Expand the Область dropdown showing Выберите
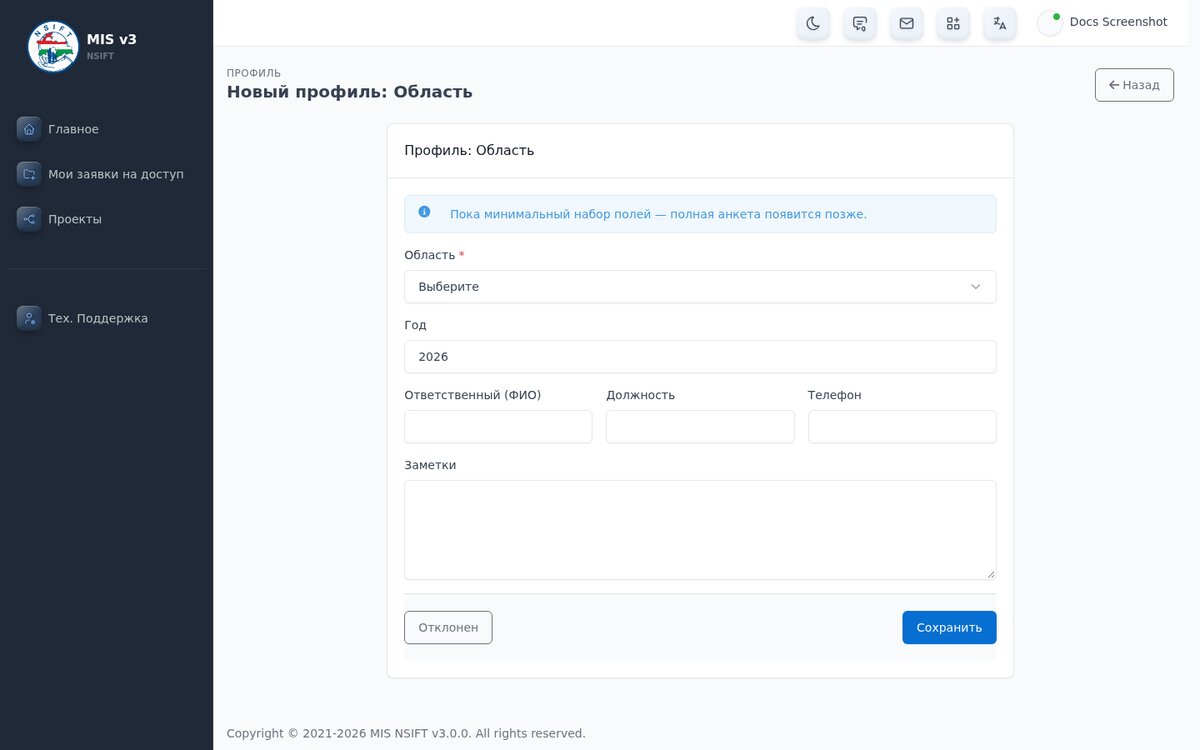This screenshot has height=750, width=1200. point(700,287)
